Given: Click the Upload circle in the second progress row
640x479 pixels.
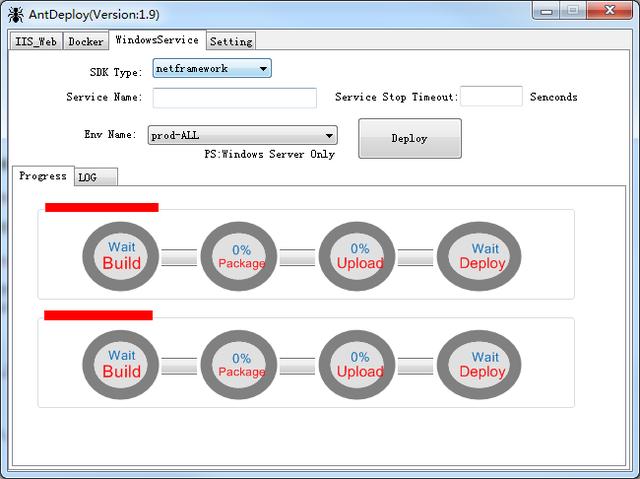Looking at the screenshot, I should tap(357, 365).
